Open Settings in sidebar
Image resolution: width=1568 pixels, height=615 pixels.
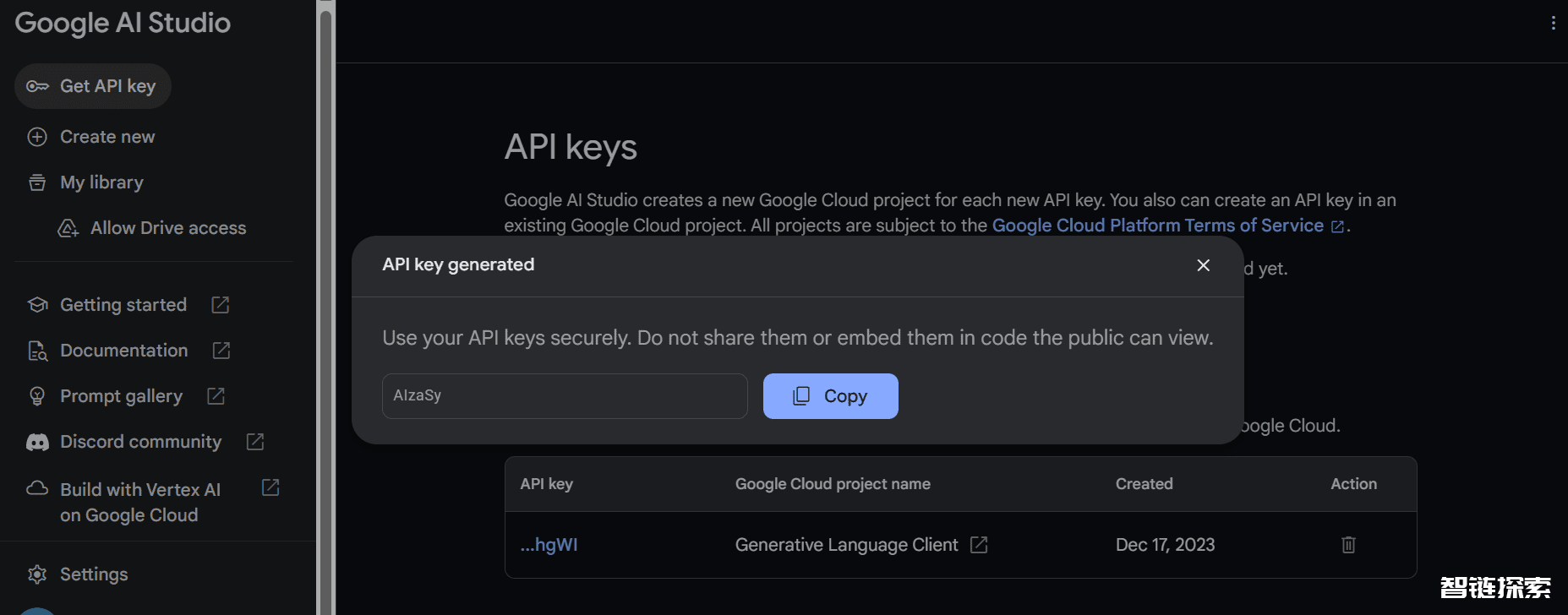(94, 574)
